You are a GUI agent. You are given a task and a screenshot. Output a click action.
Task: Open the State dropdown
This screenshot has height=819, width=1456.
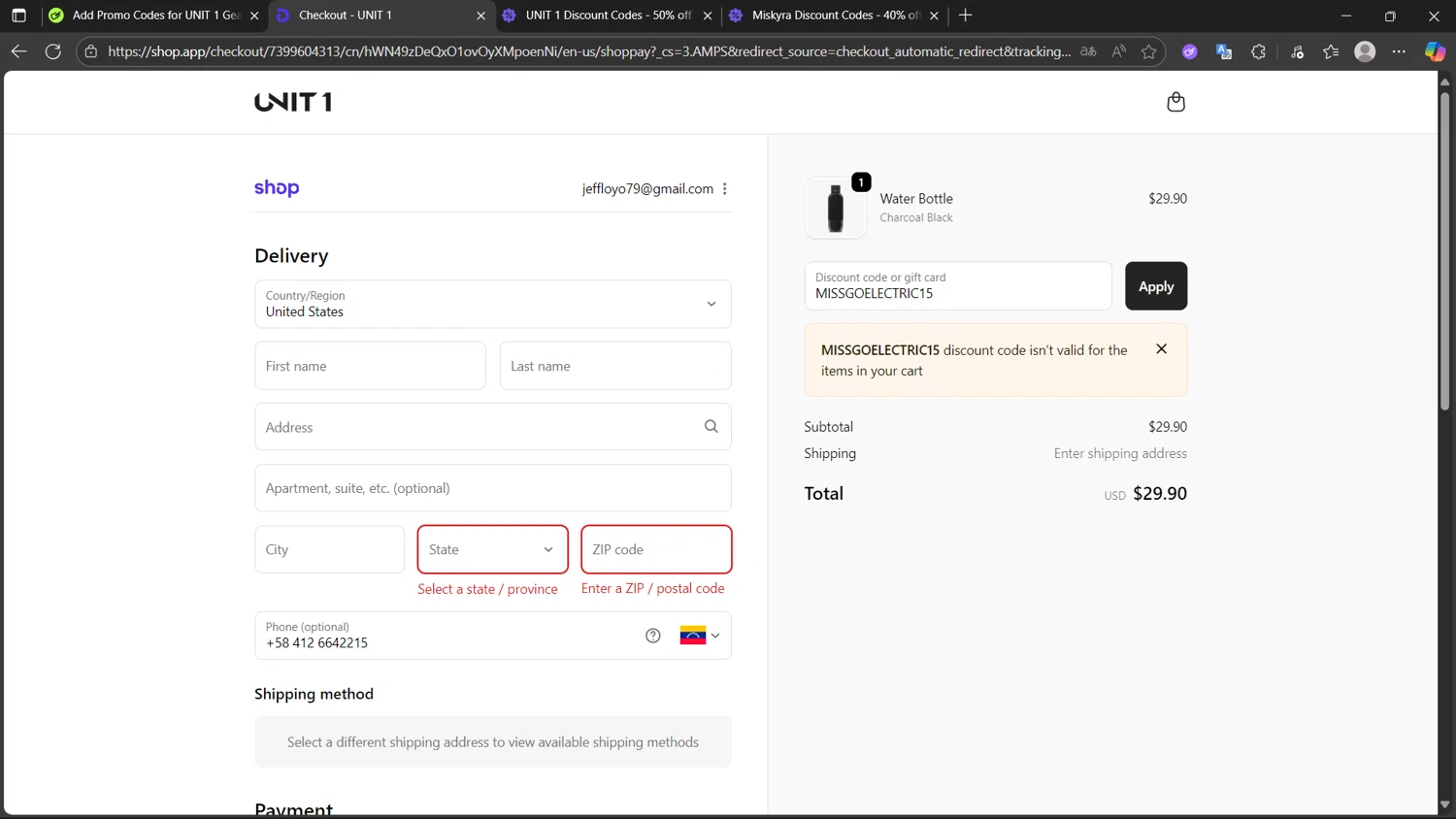click(492, 549)
